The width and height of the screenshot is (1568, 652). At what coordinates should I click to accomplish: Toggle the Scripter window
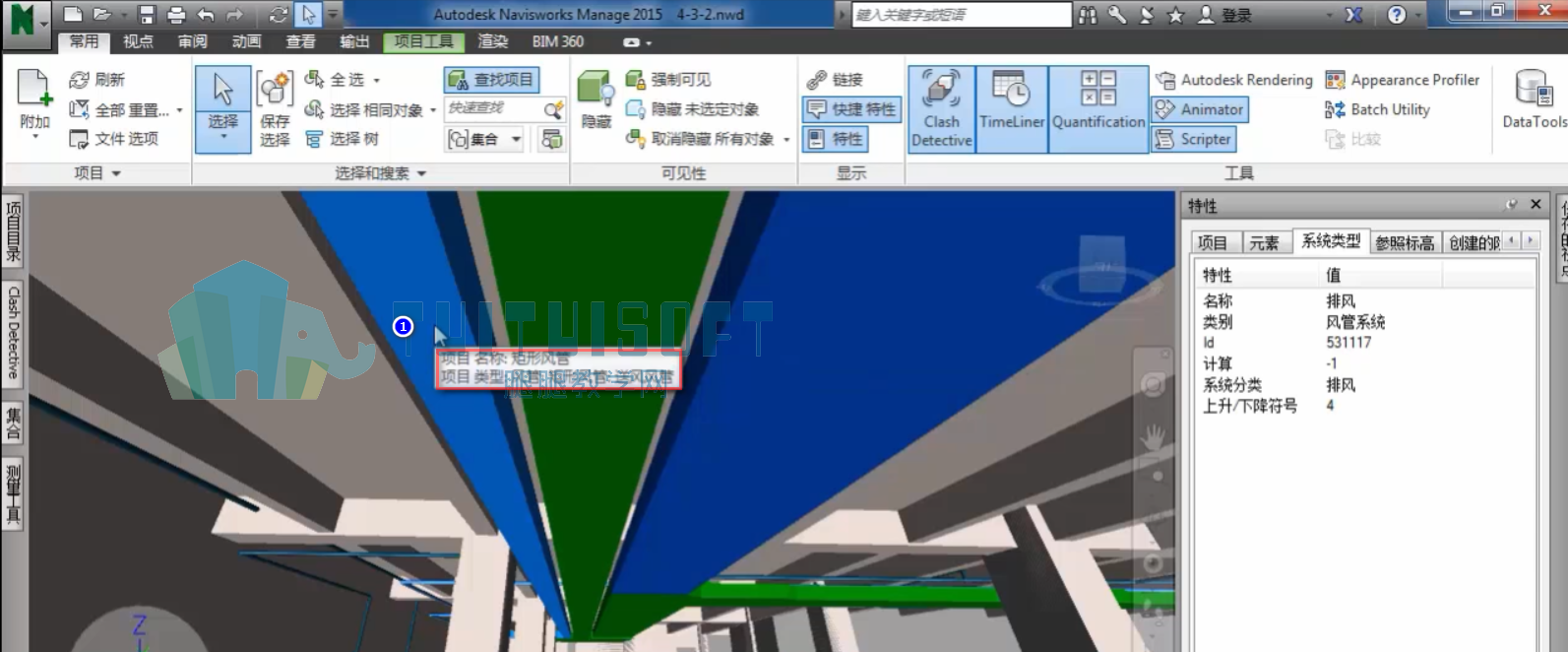pos(1194,139)
